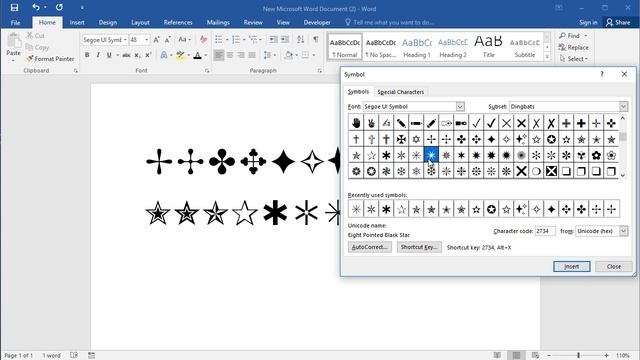
Task: Open Subset Dingbats dropdown
Action: click(623, 107)
